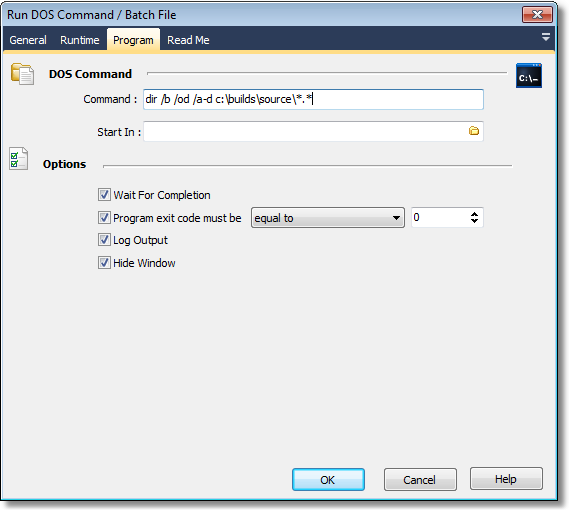Open the tab options menu icon
Image resolution: width=569 pixels, height=512 pixels.
click(x=545, y=37)
